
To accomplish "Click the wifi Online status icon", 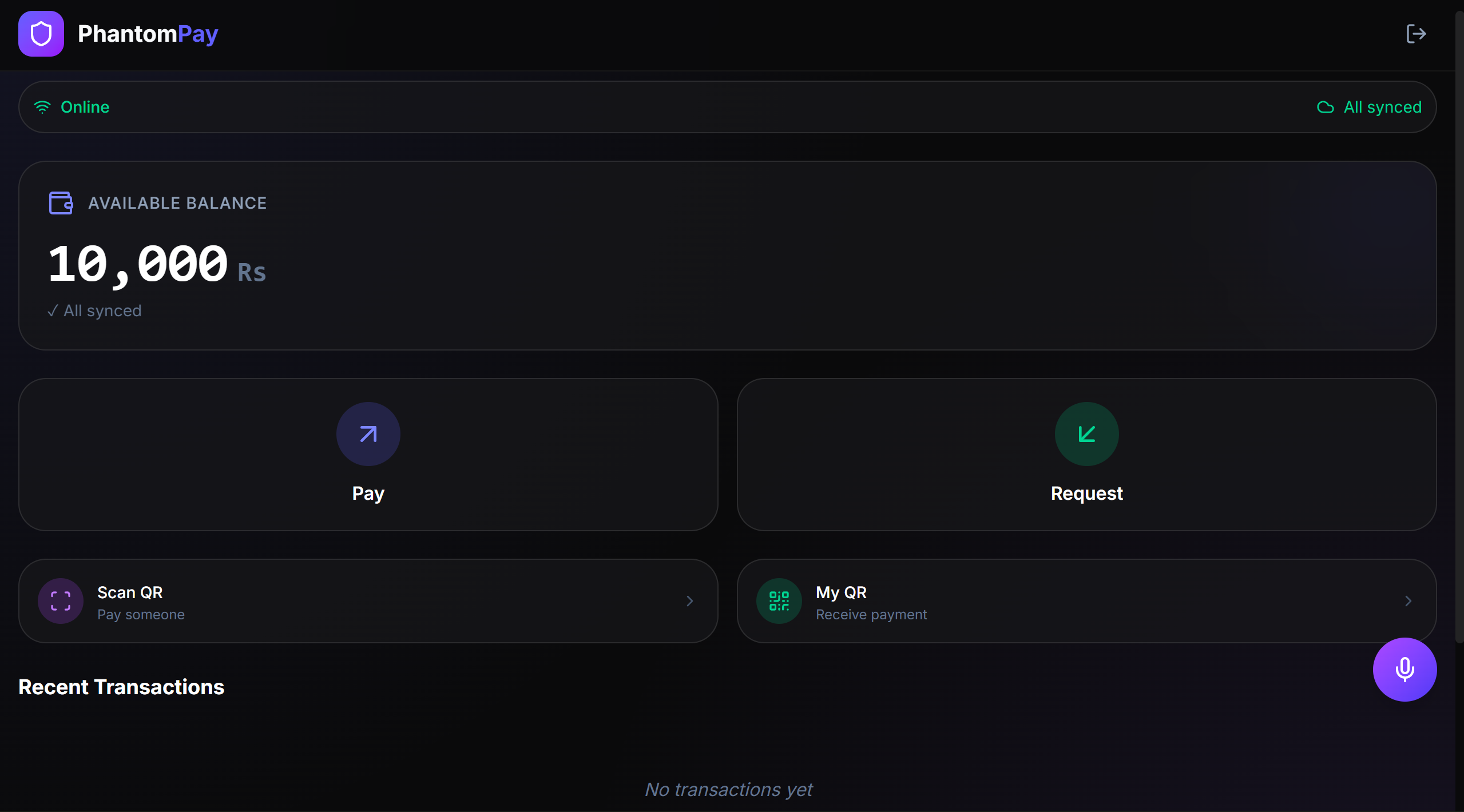I will pos(42,106).
